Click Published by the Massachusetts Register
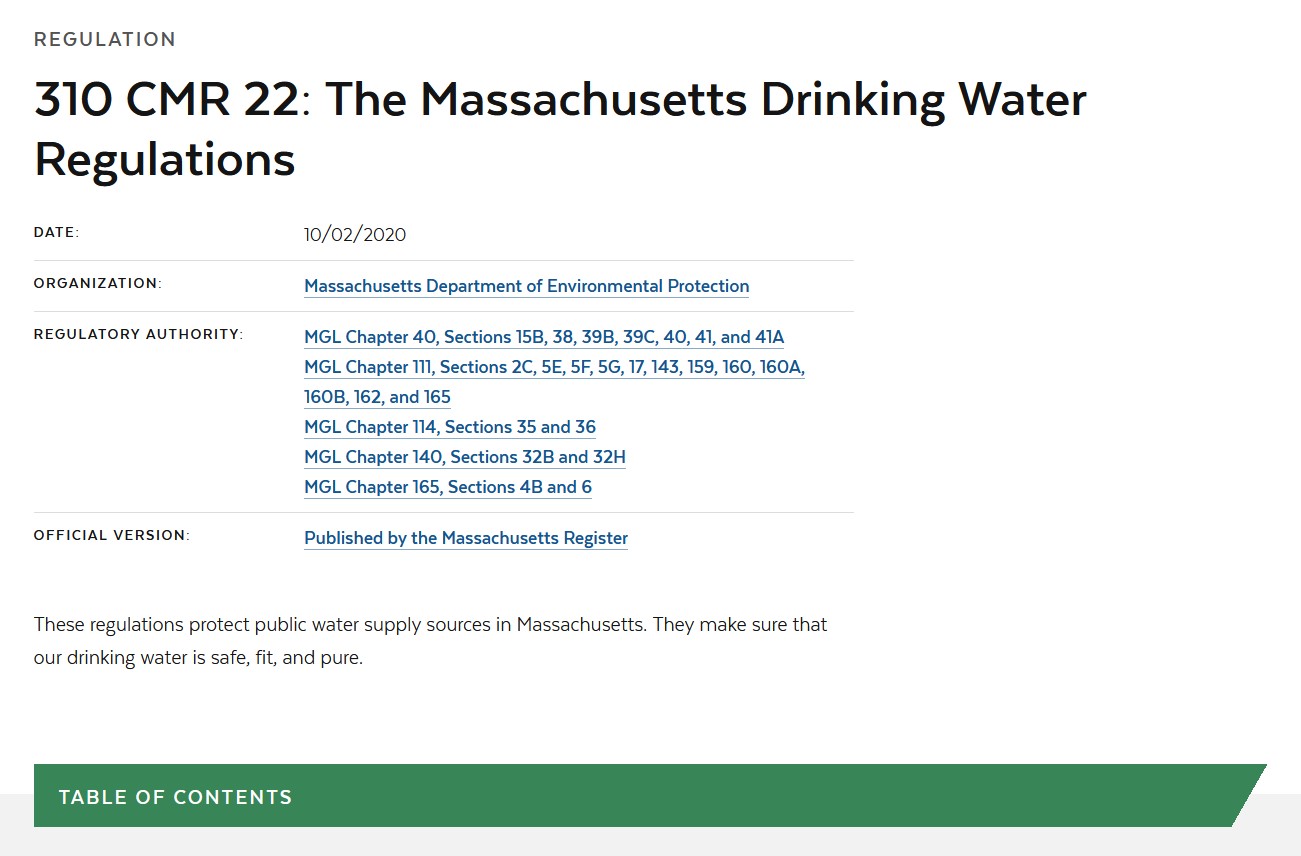This screenshot has width=1301, height=856. coord(465,538)
